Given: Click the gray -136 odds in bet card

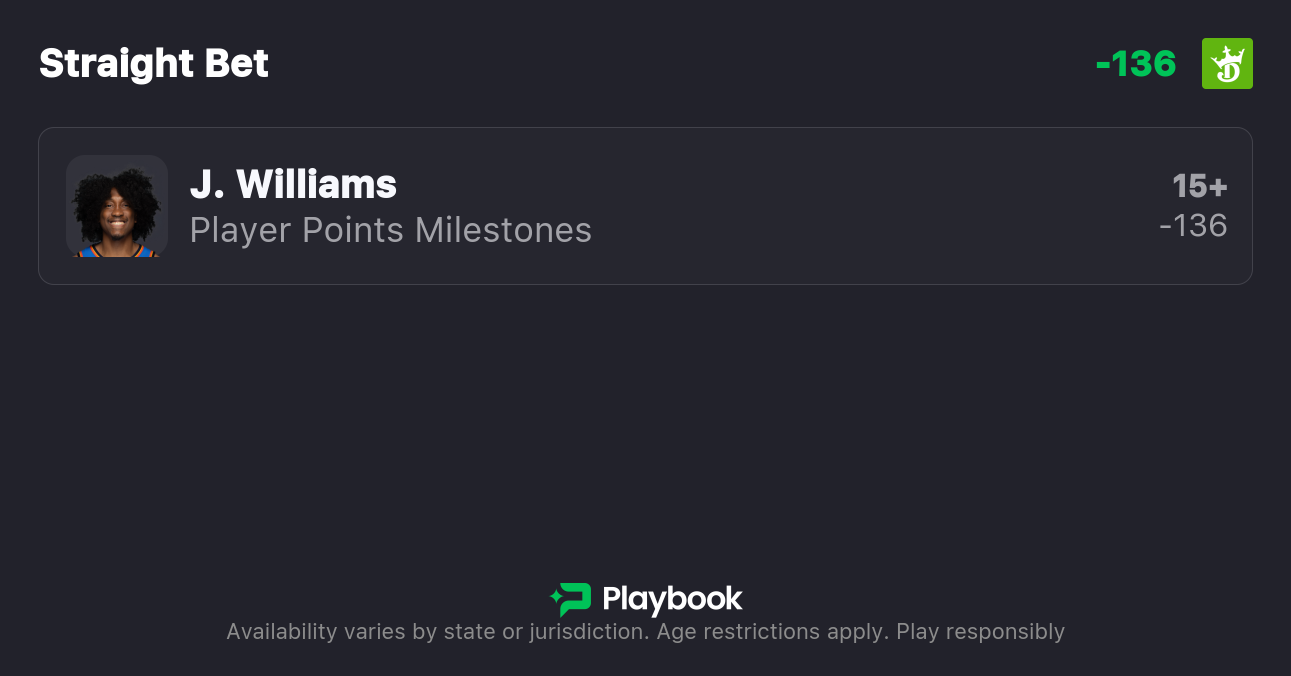Looking at the screenshot, I should (1193, 226).
